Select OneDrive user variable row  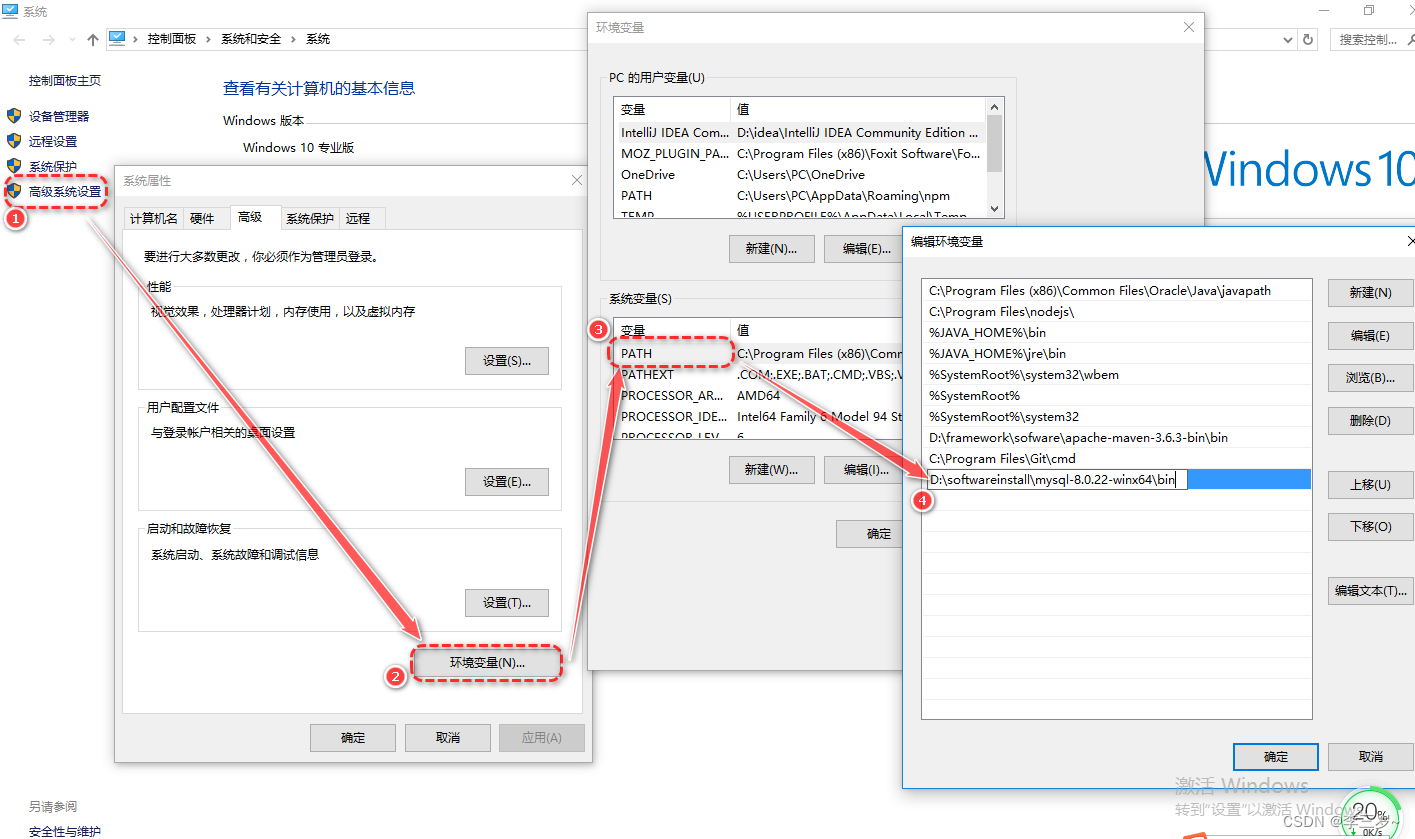click(x=800, y=174)
